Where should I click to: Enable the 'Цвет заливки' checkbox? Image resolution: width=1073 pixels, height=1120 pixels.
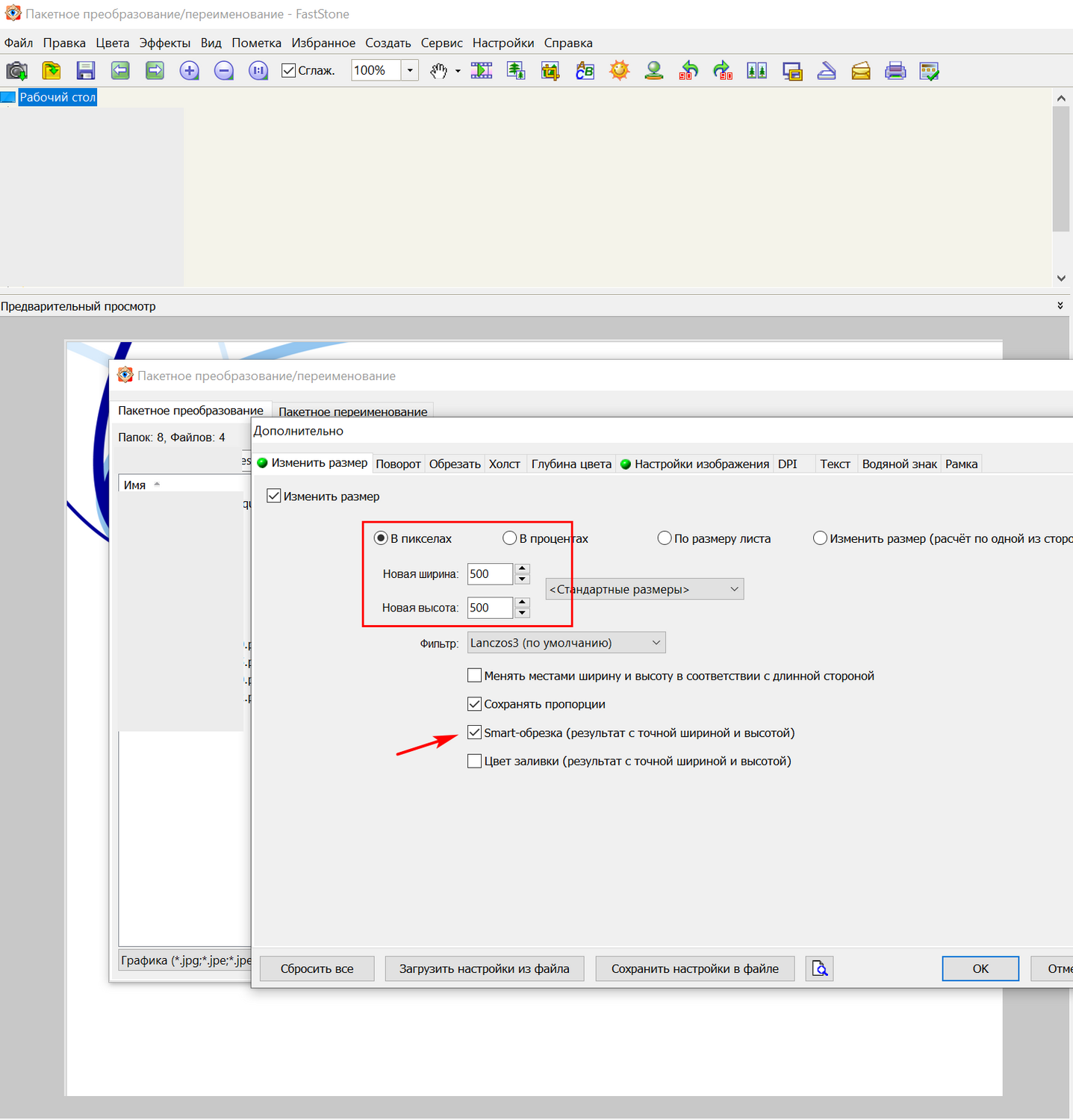click(474, 761)
